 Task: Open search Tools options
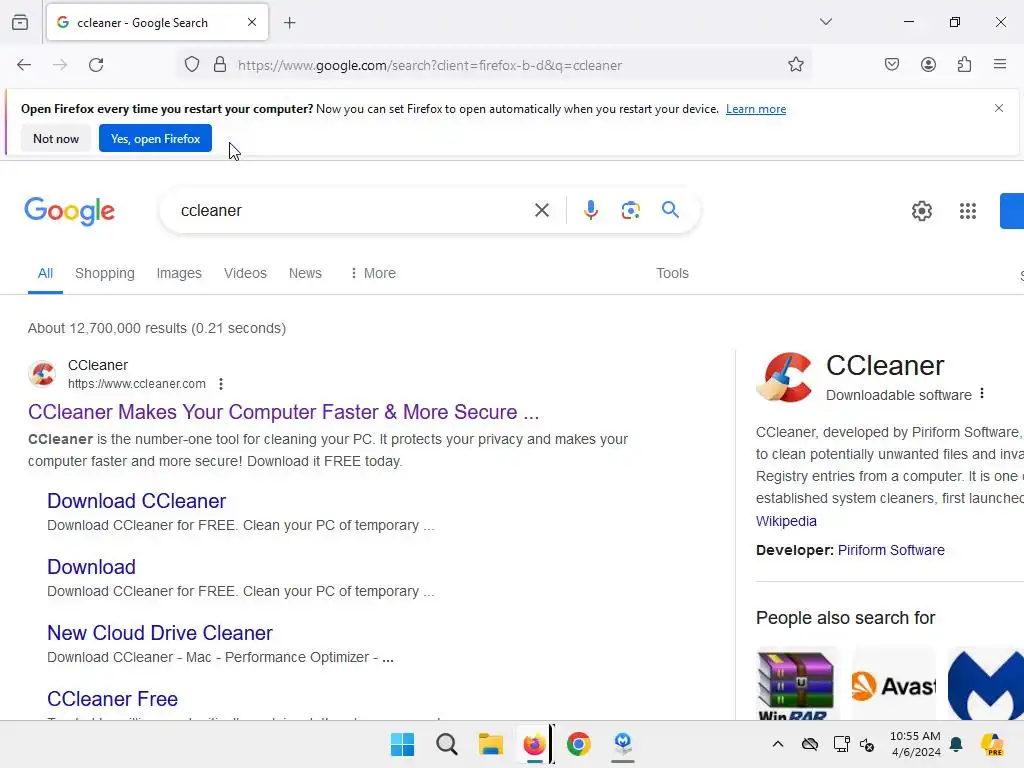[x=672, y=274]
